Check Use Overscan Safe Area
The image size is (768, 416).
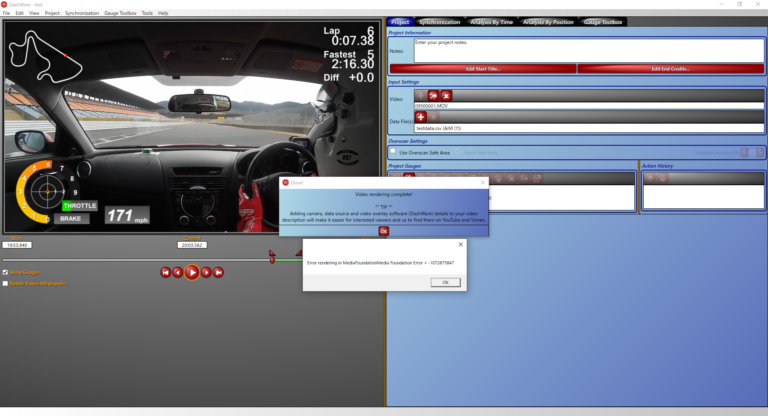coord(392,152)
